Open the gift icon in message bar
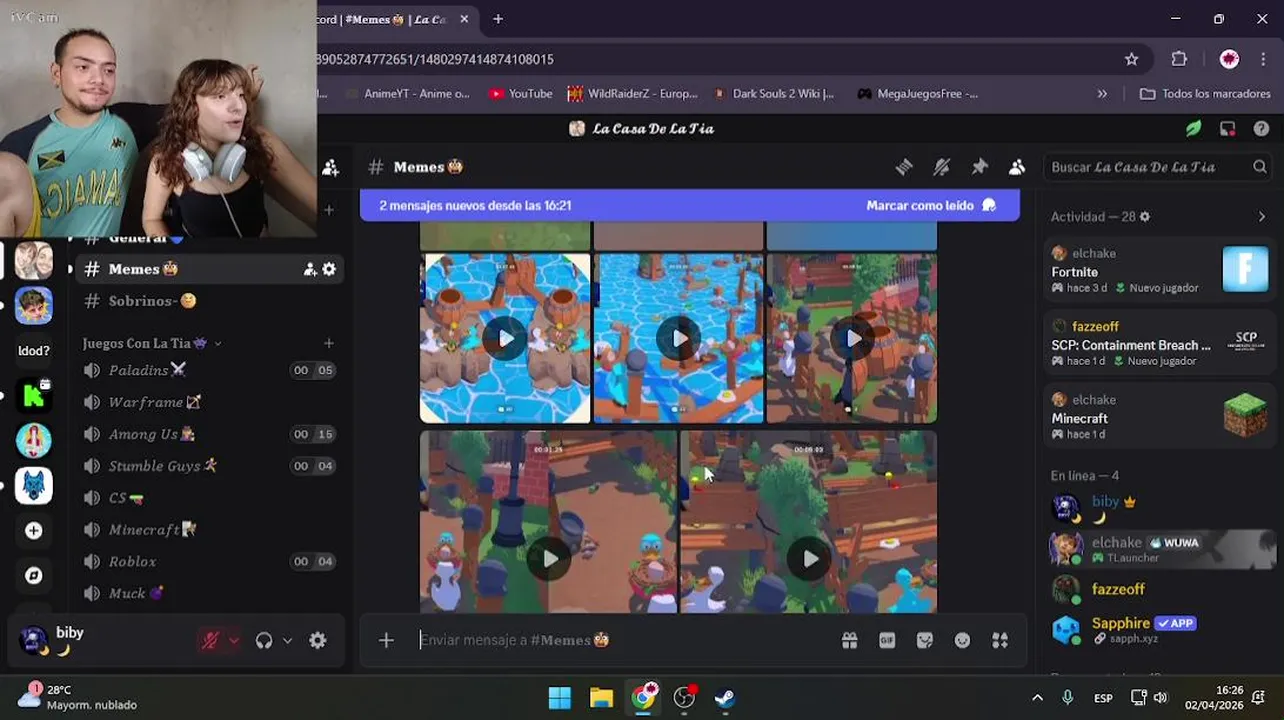Viewport: 1284px width, 720px height. (849, 640)
